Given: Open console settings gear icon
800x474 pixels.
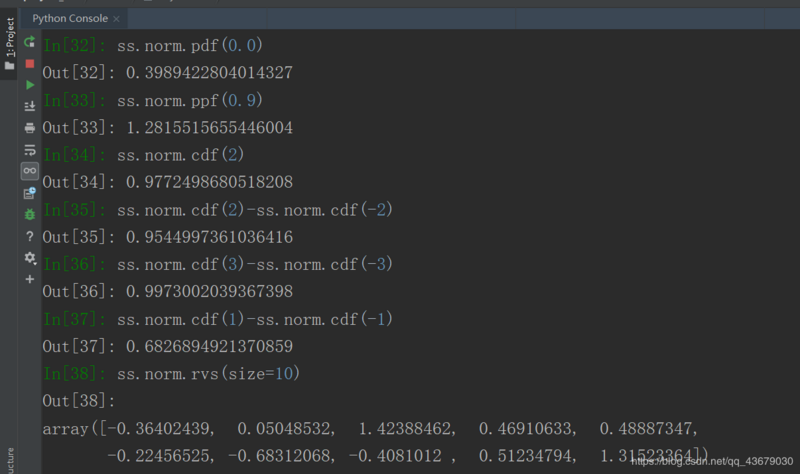Looking at the screenshot, I should tap(30, 258).
